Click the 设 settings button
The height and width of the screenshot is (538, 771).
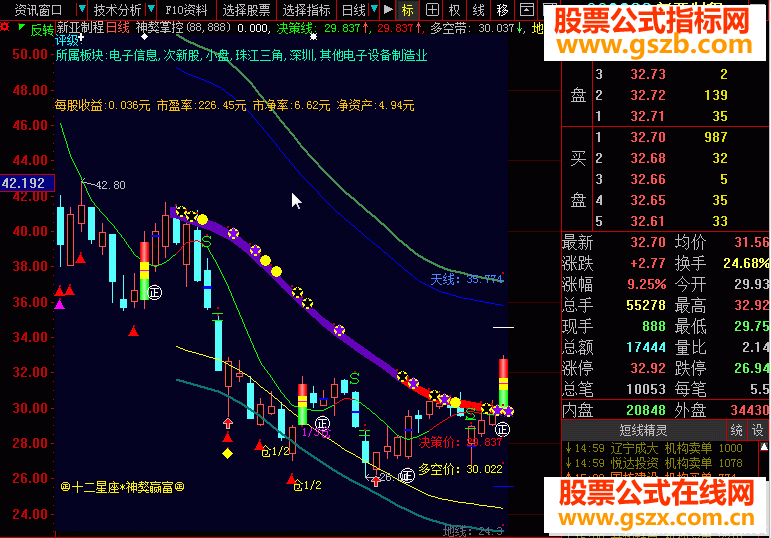pos(757,430)
